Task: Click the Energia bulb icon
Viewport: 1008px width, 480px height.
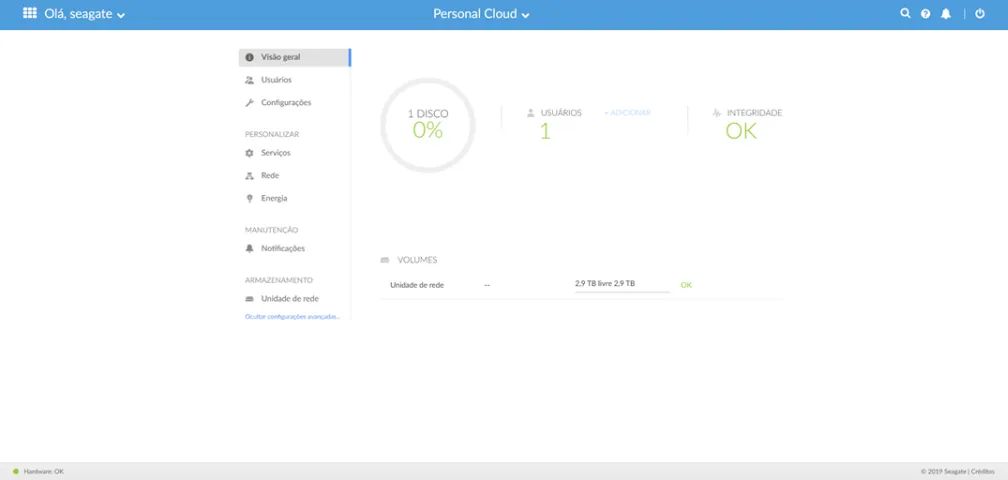Action: click(x=250, y=198)
